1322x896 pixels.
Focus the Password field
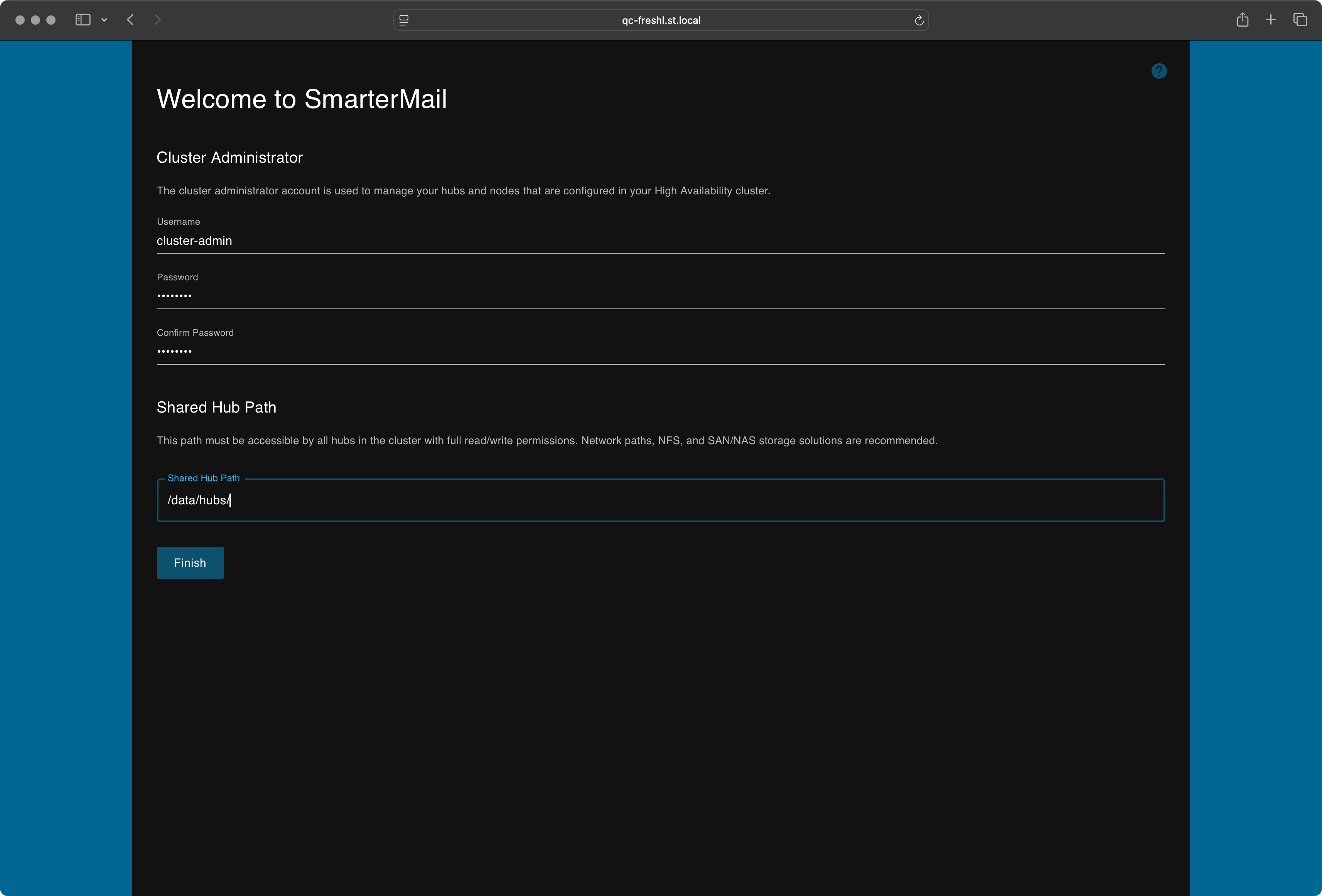pos(661,296)
